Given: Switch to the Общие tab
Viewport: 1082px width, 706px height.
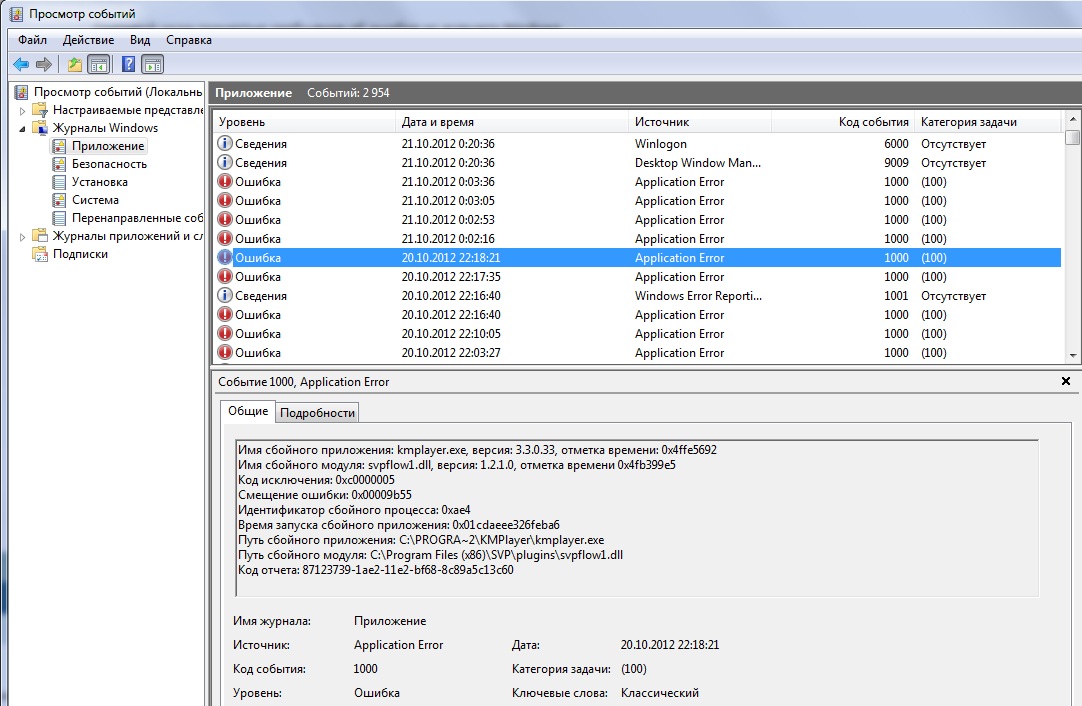Looking at the screenshot, I should (x=248, y=411).
